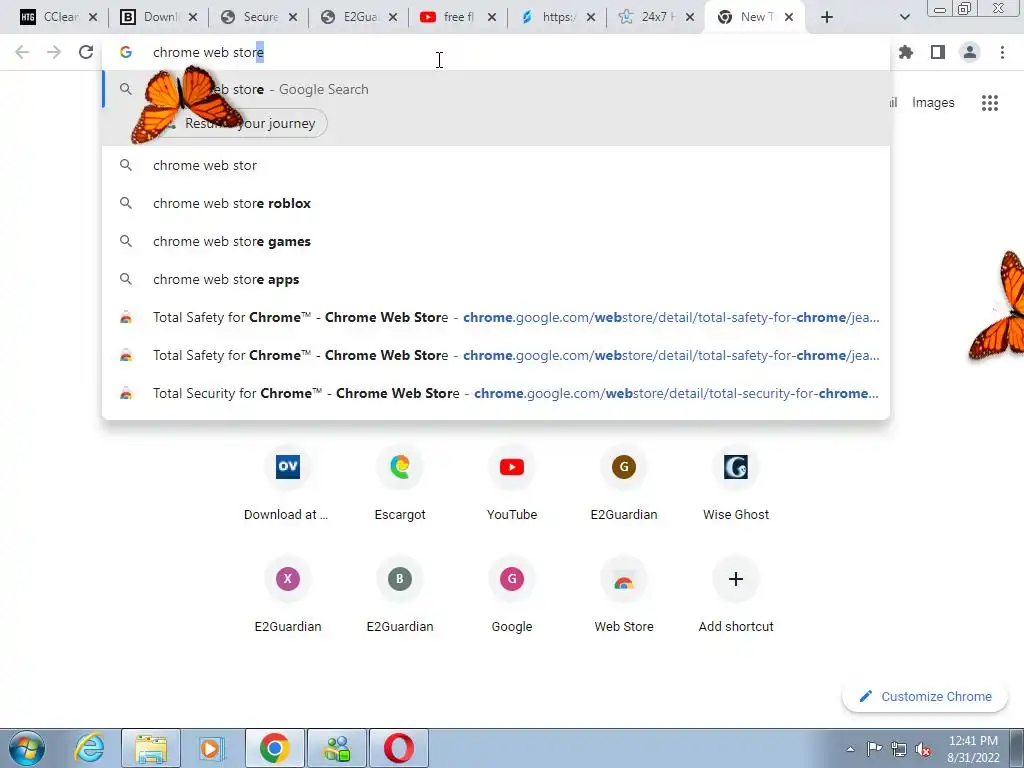The width and height of the screenshot is (1024, 768).
Task: Open a new tab with plus button
Action: pyautogui.click(x=827, y=17)
